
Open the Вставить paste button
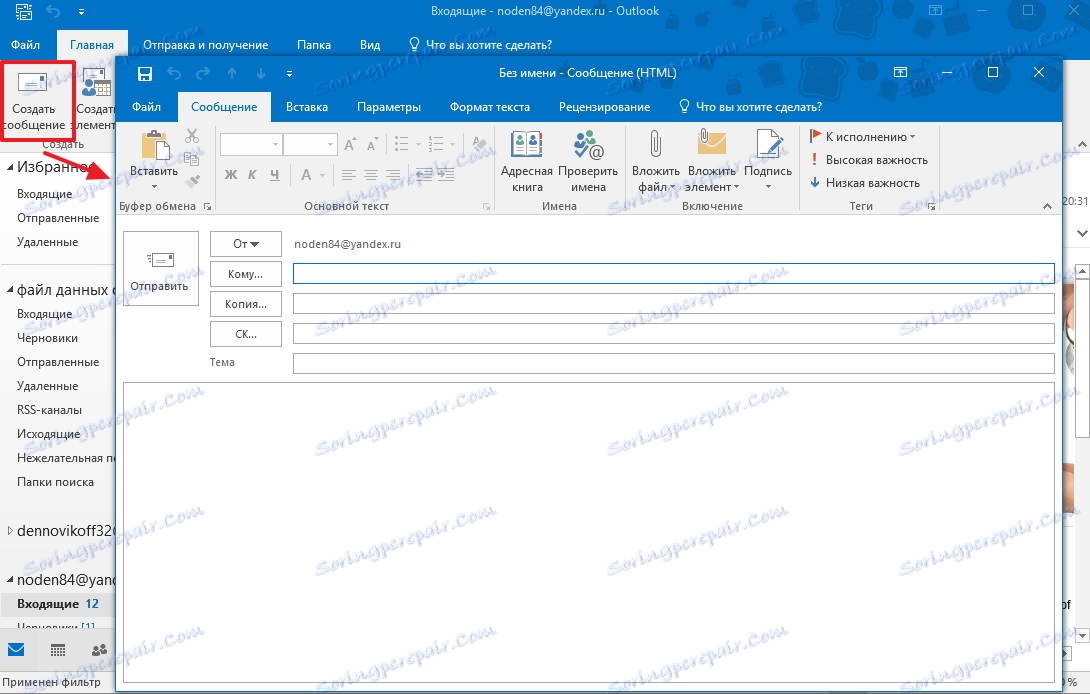tap(154, 159)
